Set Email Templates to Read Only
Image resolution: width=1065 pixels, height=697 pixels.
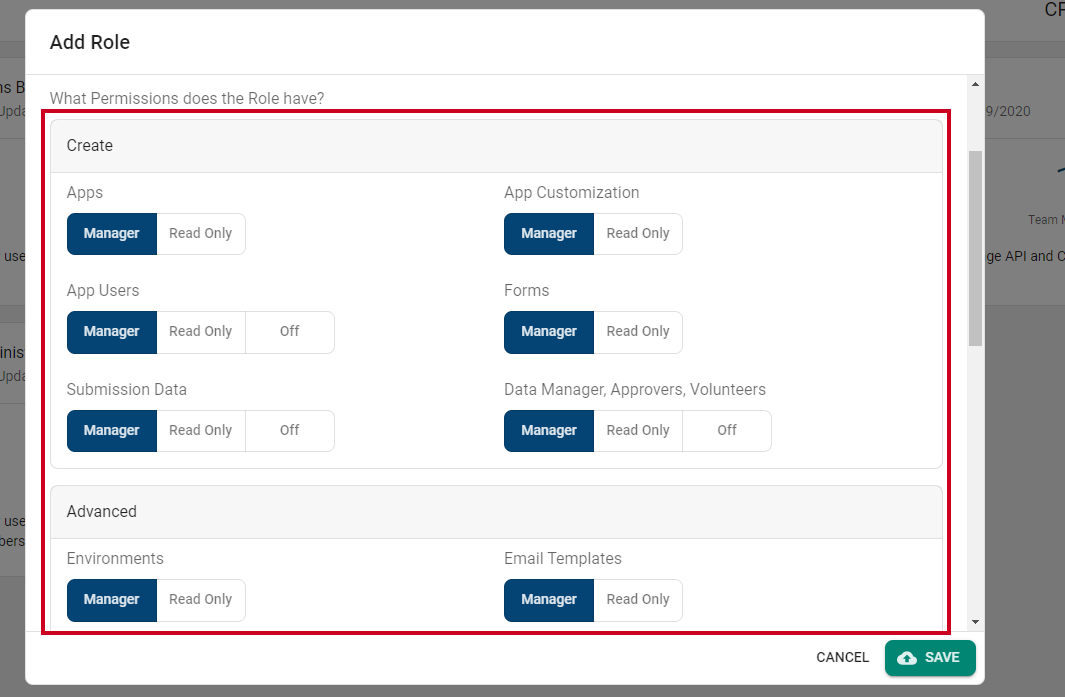point(638,600)
